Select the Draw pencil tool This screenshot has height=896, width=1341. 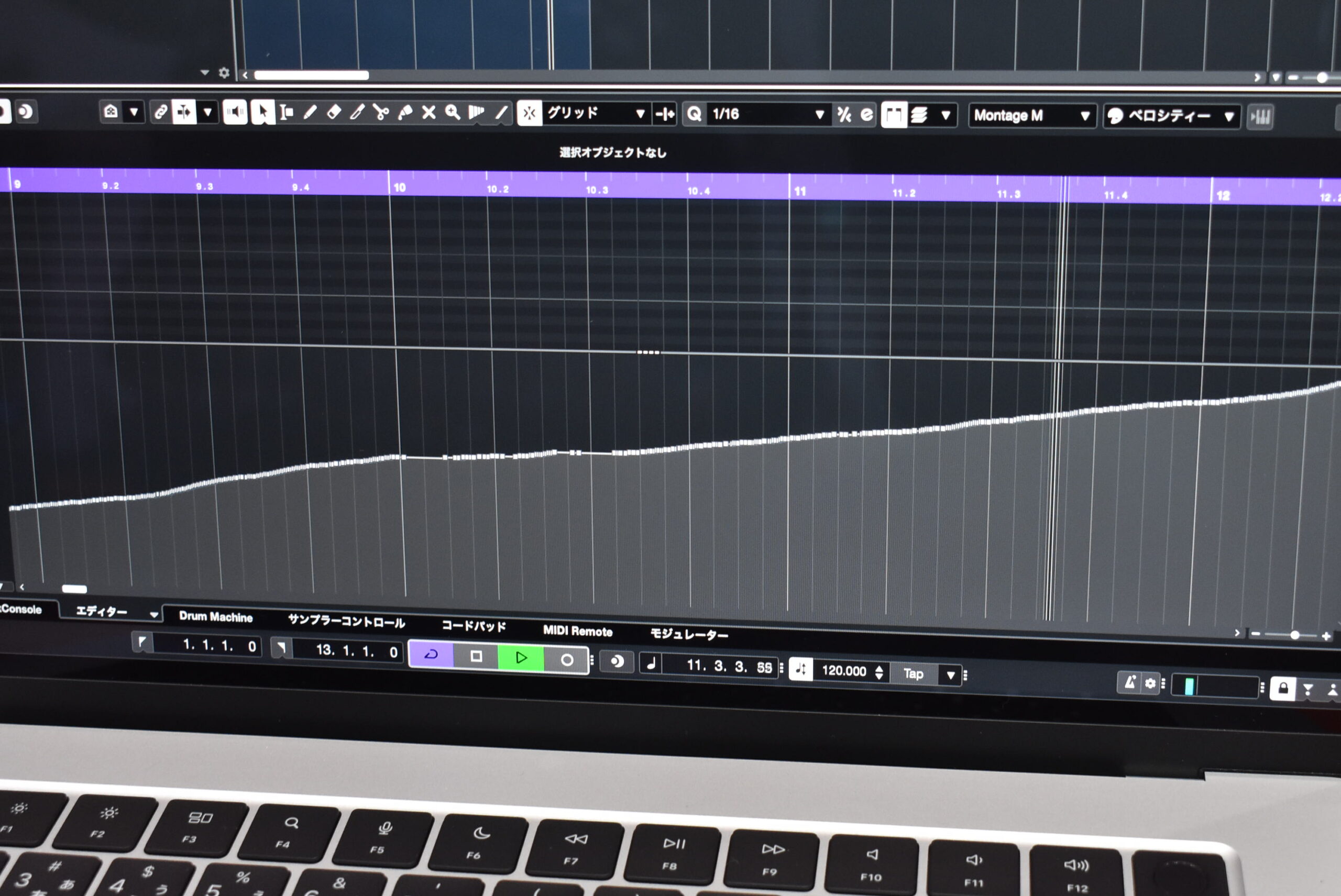(311, 113)
